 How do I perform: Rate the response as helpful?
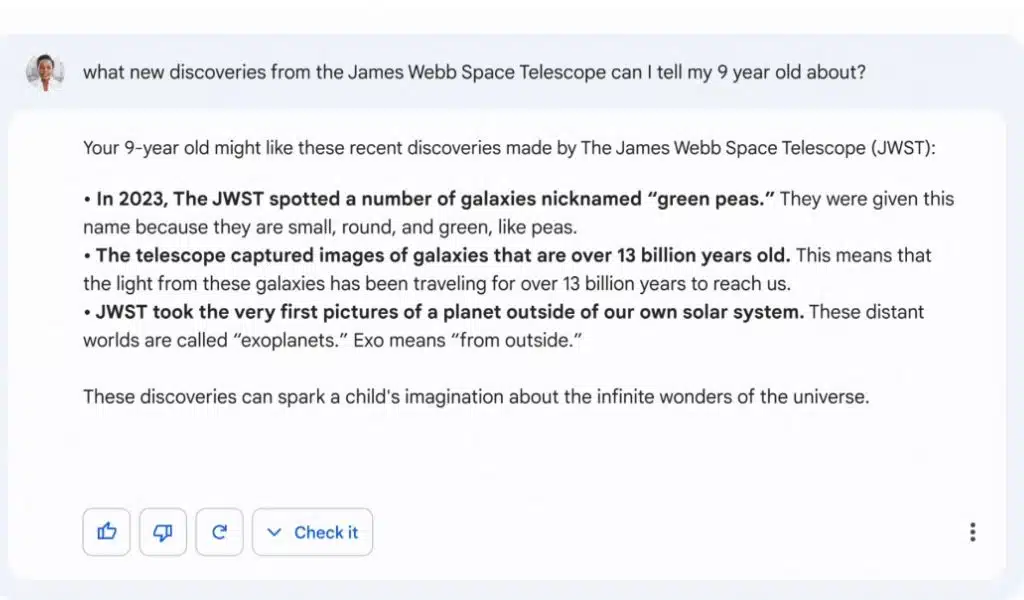point(106,532)
